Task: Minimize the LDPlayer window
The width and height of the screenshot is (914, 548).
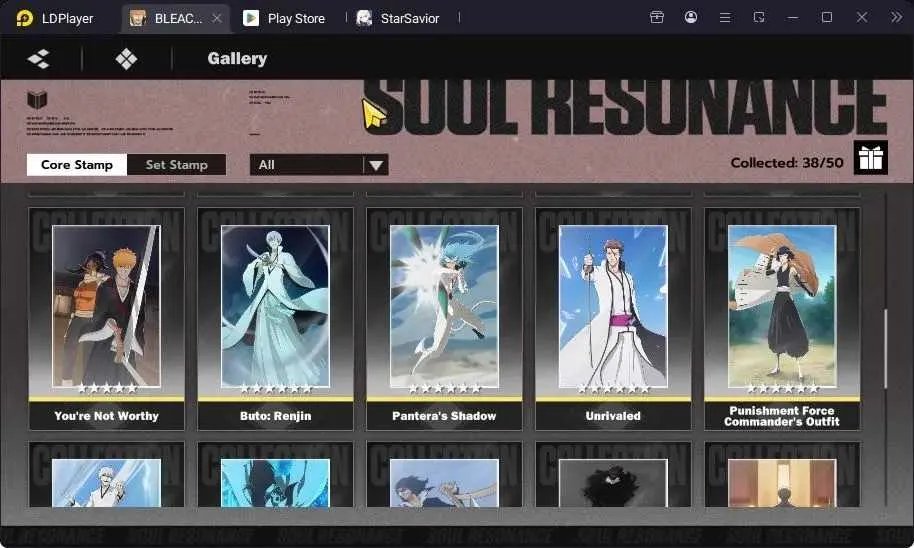Action: [793, 17]
